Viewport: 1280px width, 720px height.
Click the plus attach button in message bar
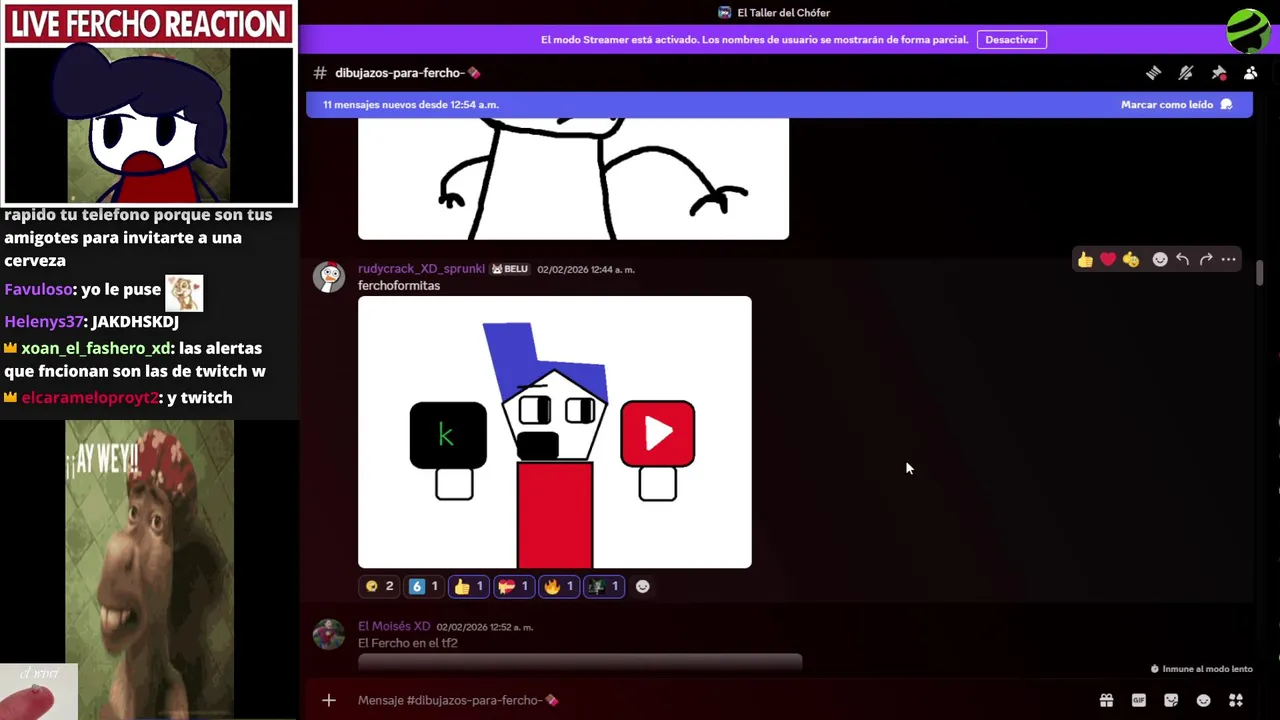(329, 700)
